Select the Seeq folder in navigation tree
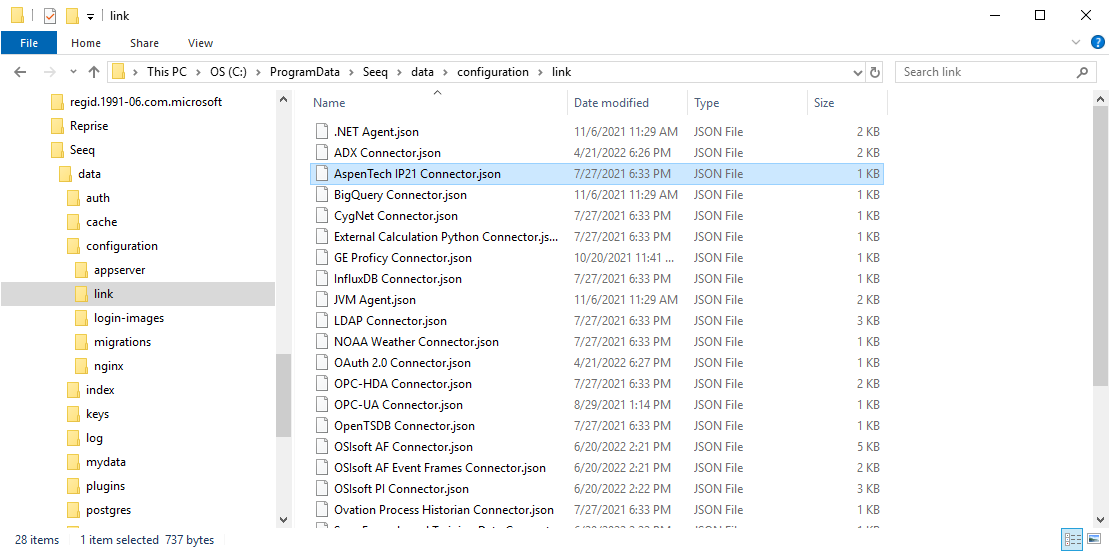 point(82,150)
